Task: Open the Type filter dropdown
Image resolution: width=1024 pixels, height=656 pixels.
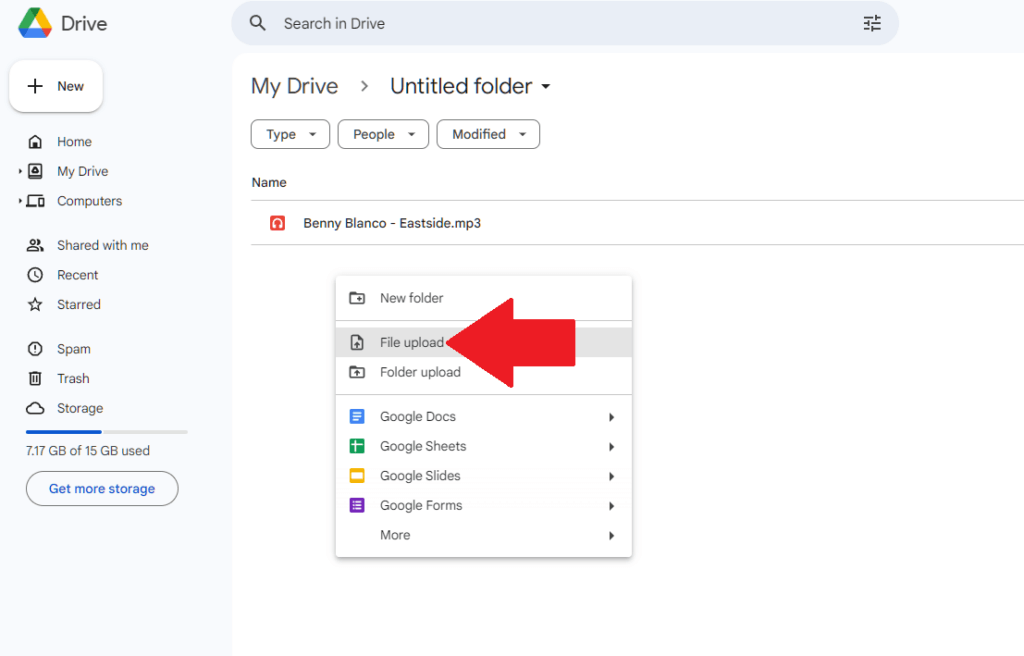Action: tap(290, 134)
